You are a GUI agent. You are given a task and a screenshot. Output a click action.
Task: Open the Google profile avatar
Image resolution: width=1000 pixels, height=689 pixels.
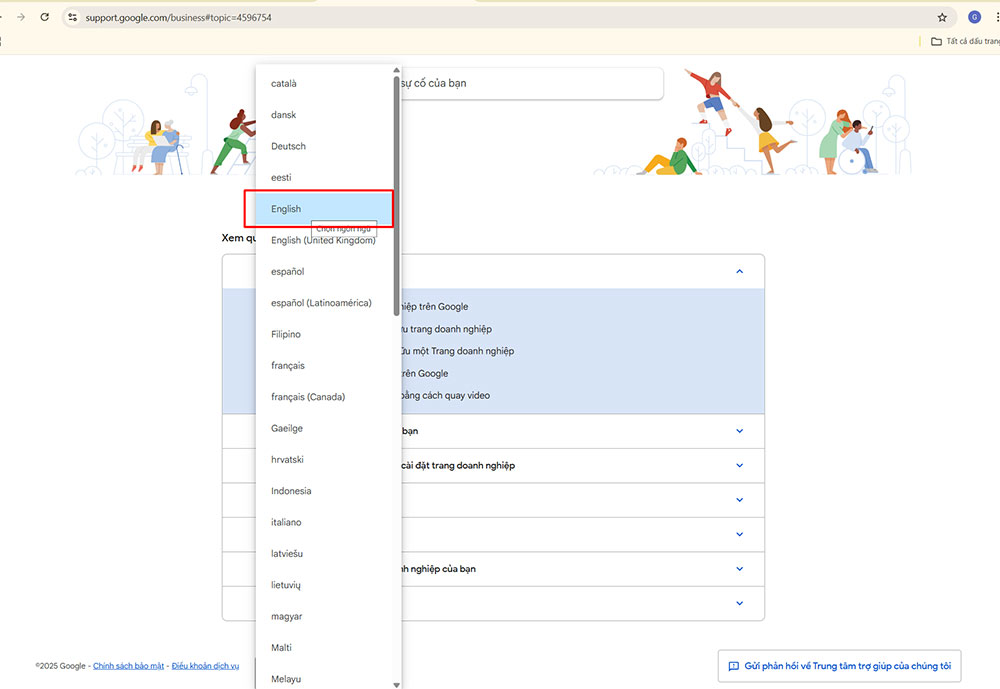tap(974, 17)
